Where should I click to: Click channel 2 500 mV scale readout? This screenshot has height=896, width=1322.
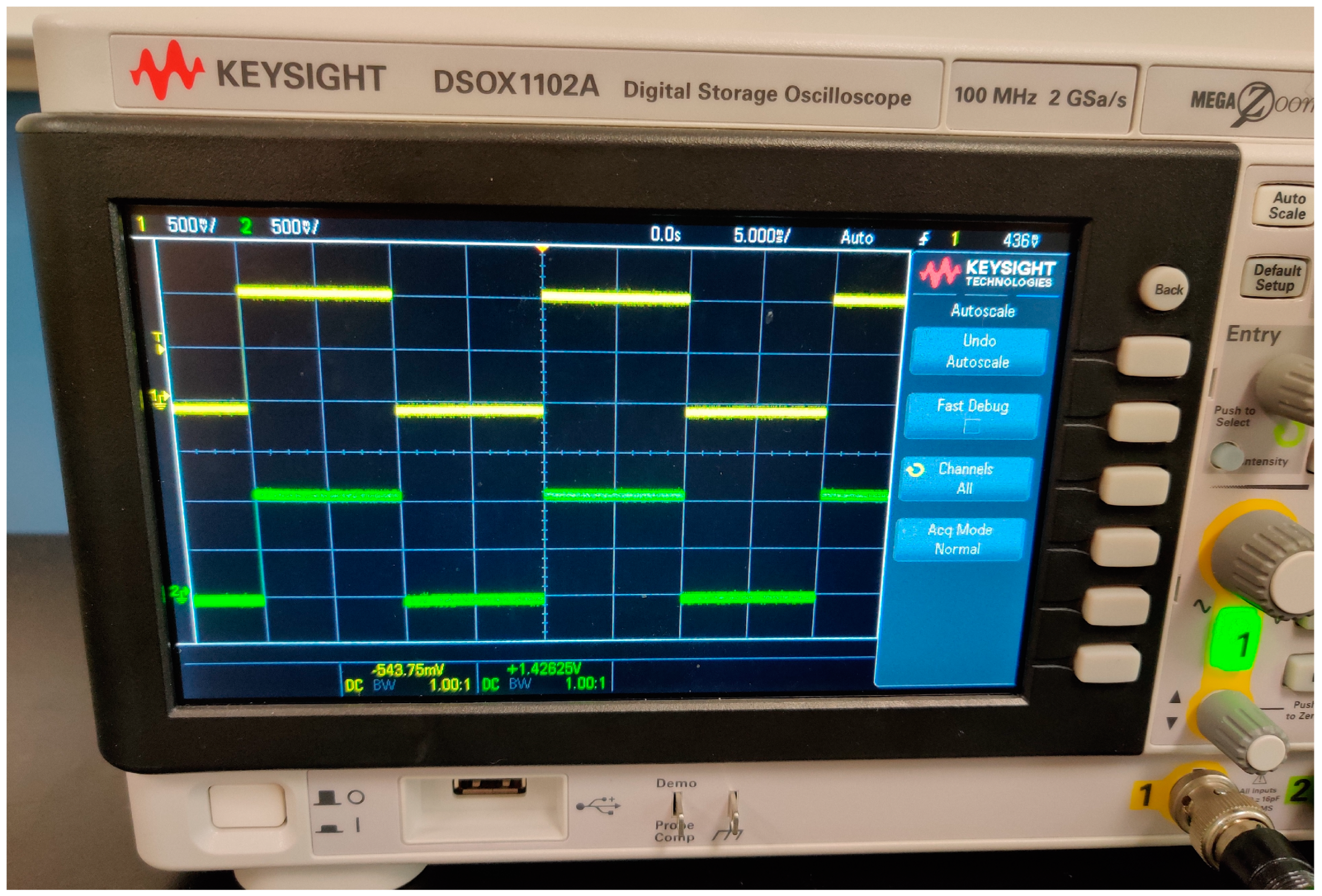coord(294,227)
